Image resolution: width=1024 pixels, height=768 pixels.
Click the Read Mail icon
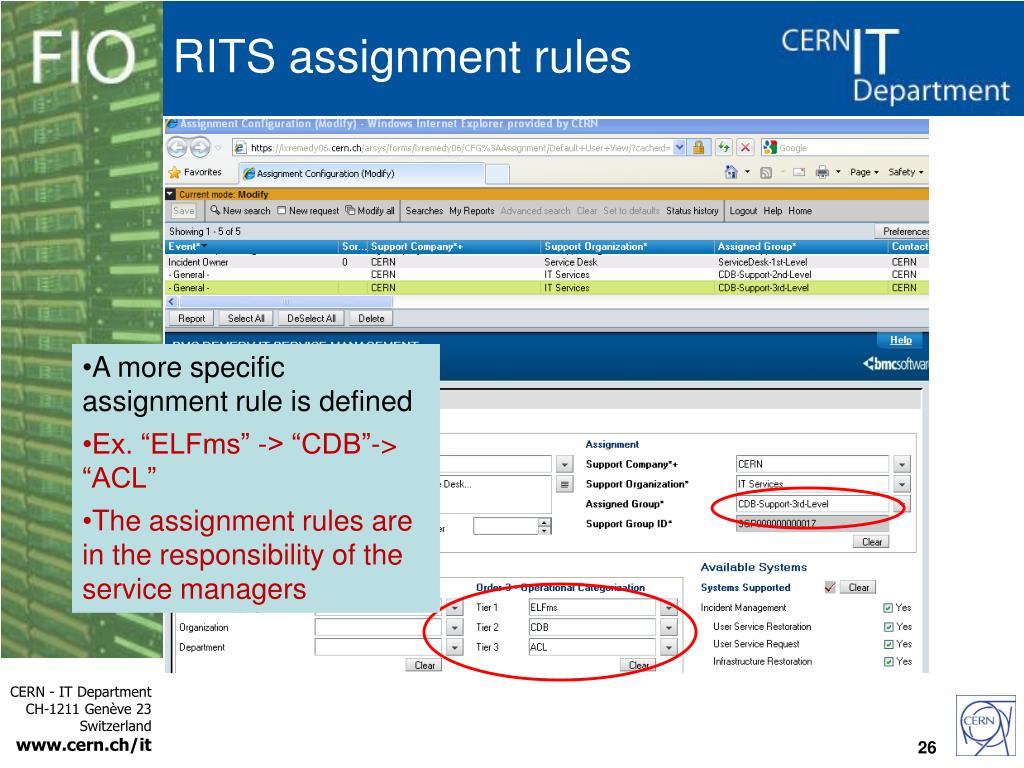799,172
